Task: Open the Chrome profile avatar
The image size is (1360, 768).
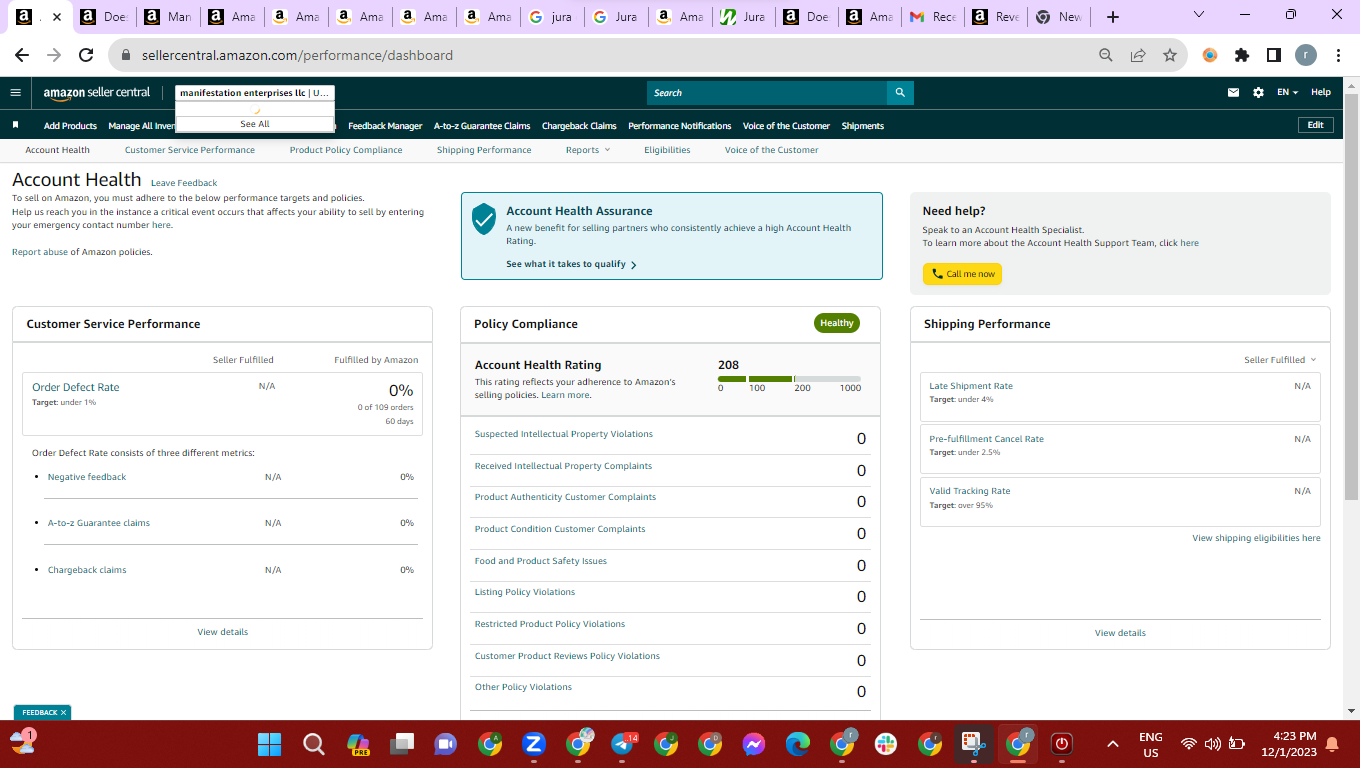Action: [x=1306, y=55]
